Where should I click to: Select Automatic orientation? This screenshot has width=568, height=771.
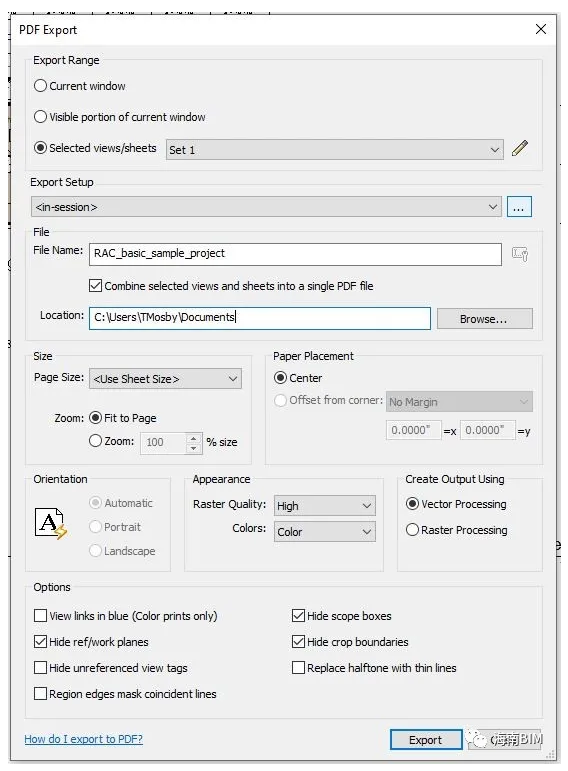[95, 503]
